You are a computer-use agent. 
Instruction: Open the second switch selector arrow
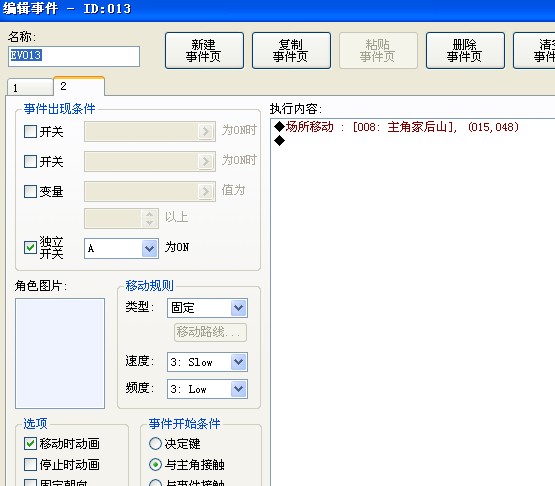tap(206, 162)
